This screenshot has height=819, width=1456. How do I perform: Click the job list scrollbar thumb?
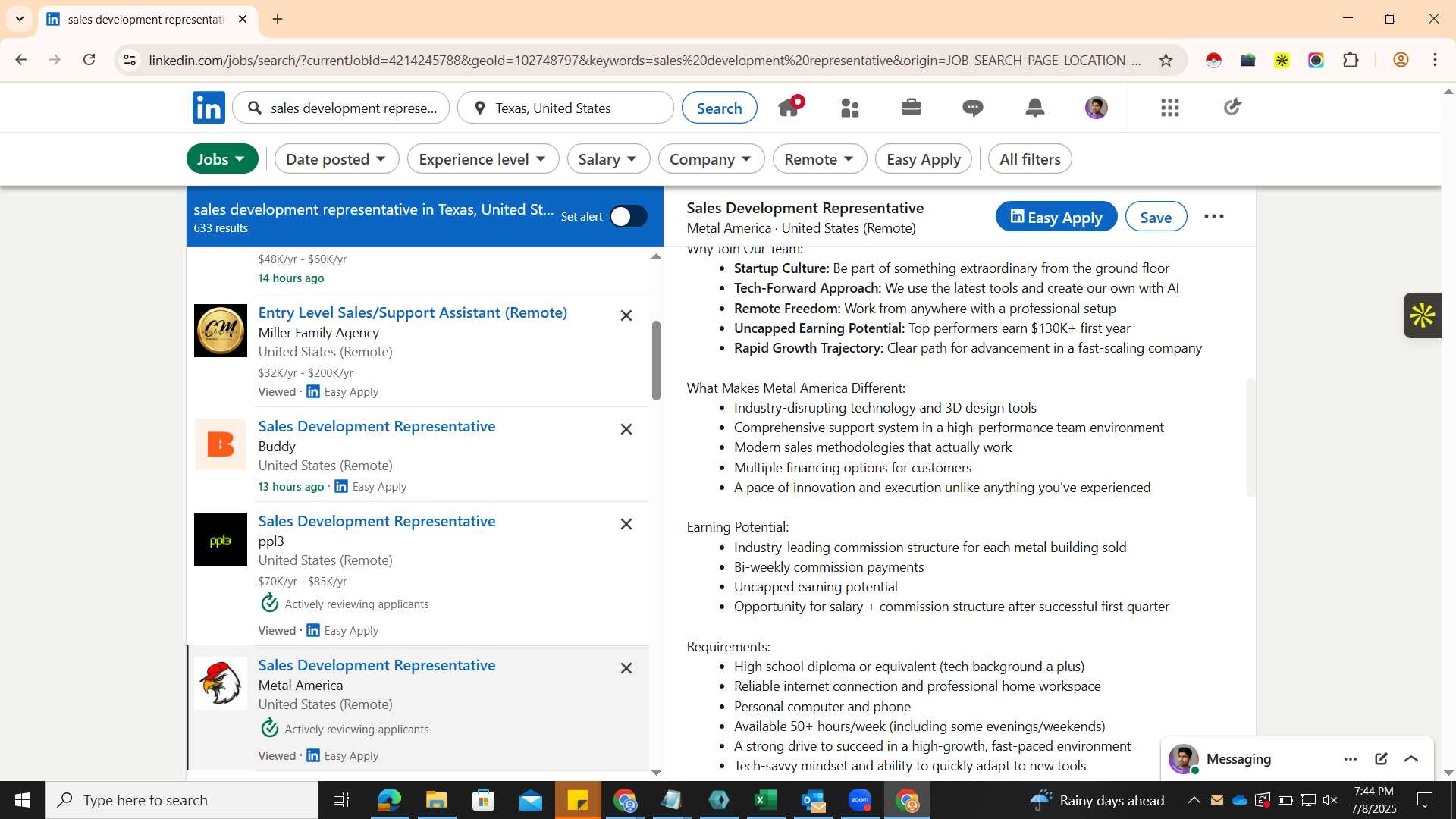pyautogui.click(x=656, y=361)
